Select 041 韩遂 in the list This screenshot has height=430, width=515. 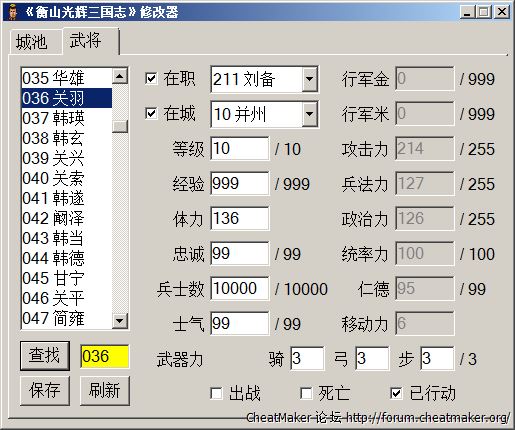pos(67,198)
